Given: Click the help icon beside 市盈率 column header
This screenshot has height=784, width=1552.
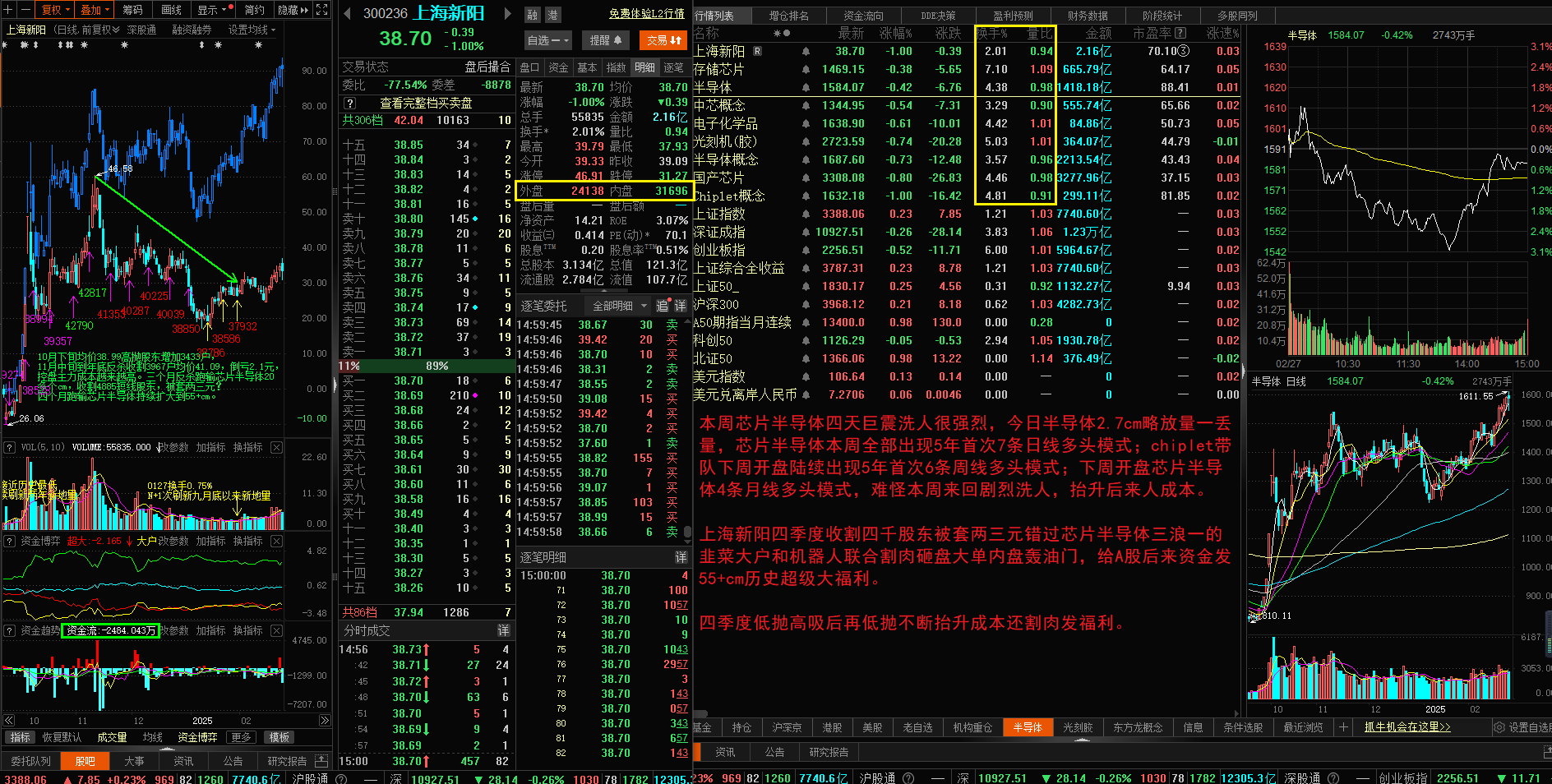Looking at the screenshot, I should pos(1180,33).
